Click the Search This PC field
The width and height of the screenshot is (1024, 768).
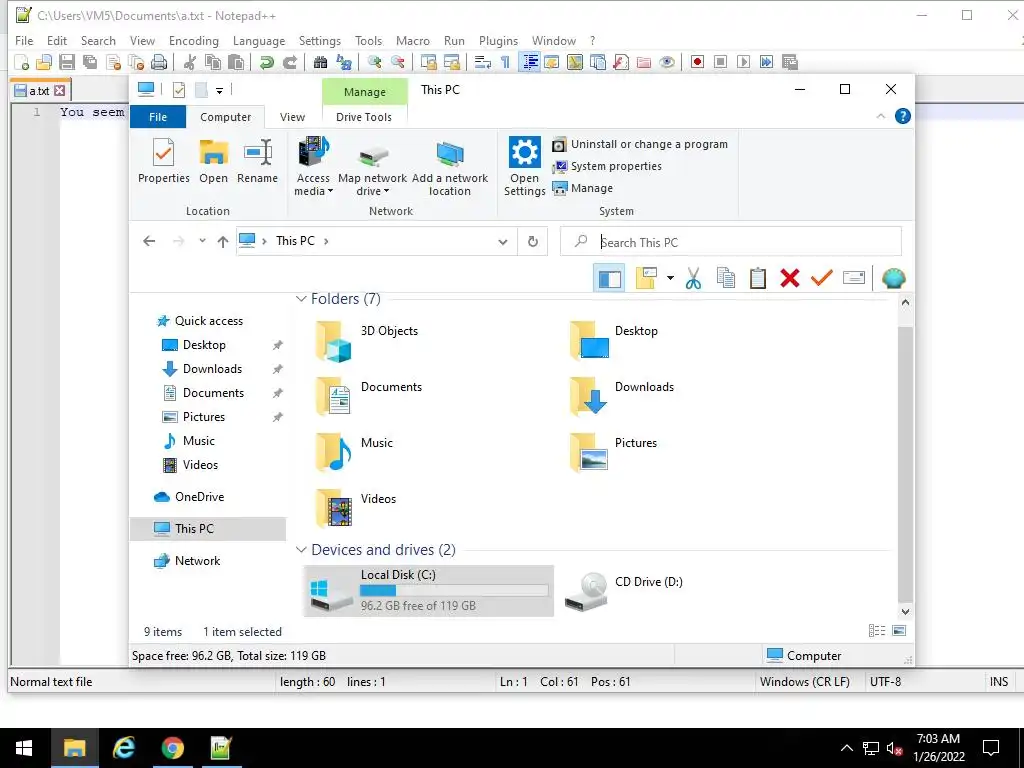coord(731,242)
